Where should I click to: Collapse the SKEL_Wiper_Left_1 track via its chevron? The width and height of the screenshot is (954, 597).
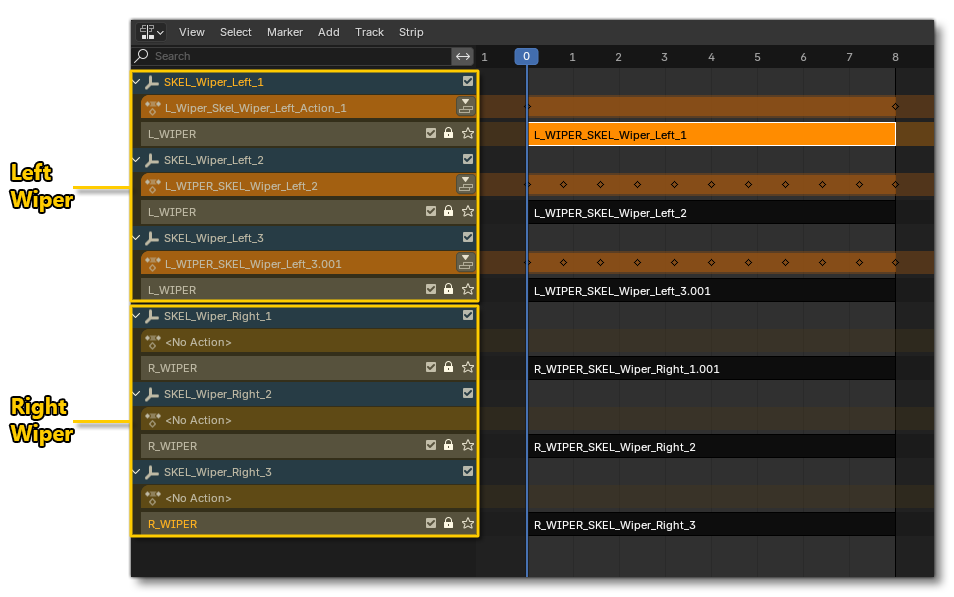tap(135, 81)
